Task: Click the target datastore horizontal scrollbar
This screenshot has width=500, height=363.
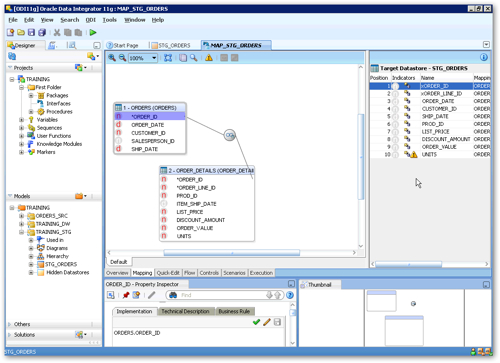Action: (409, 264)
